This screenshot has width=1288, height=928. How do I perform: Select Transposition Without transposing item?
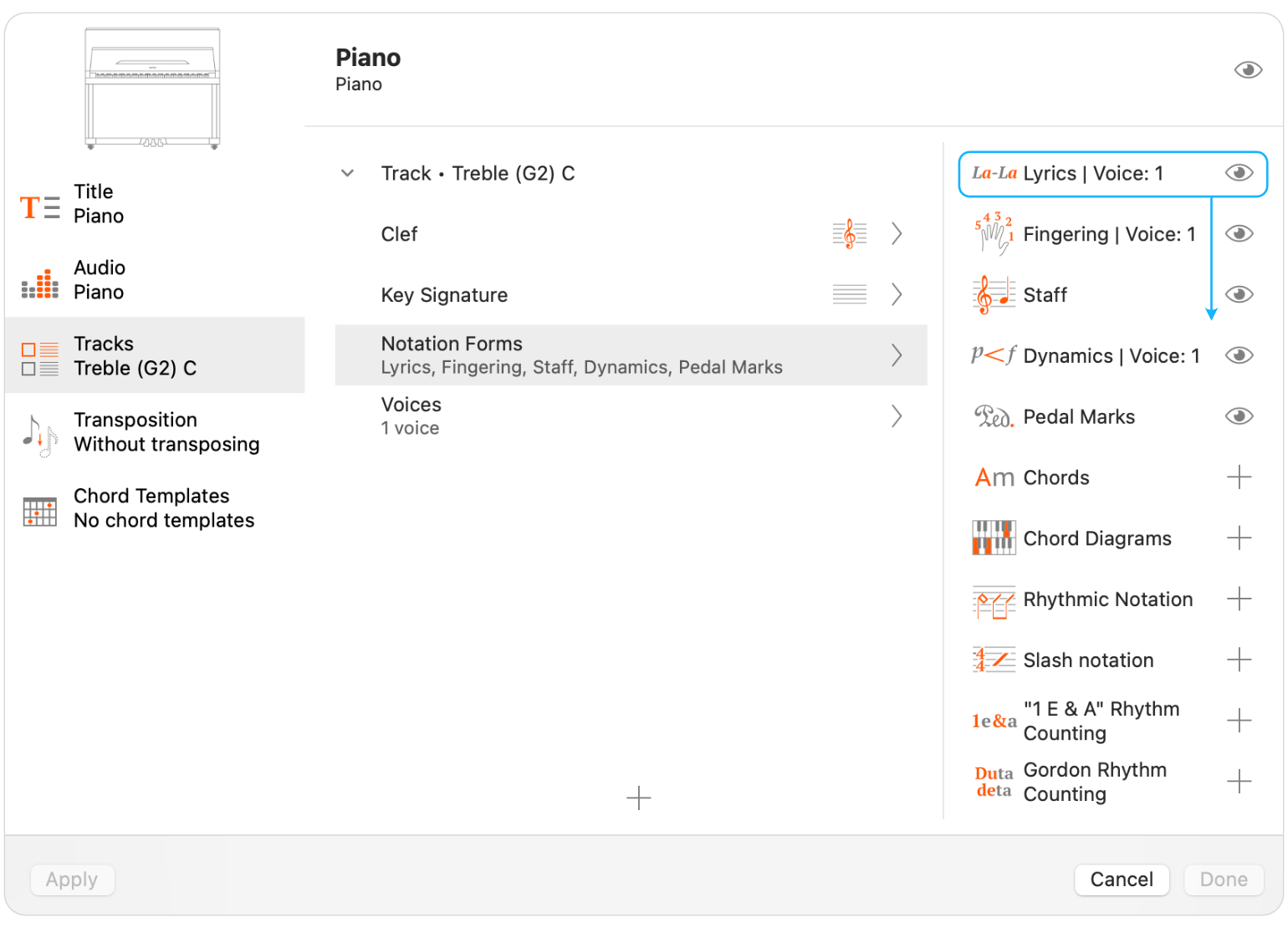coord(155,432)
